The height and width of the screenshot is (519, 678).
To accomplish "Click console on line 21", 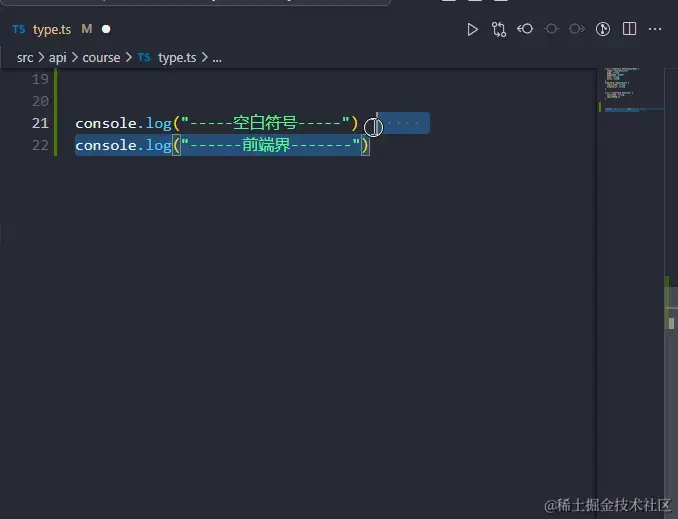I will 106,123.
